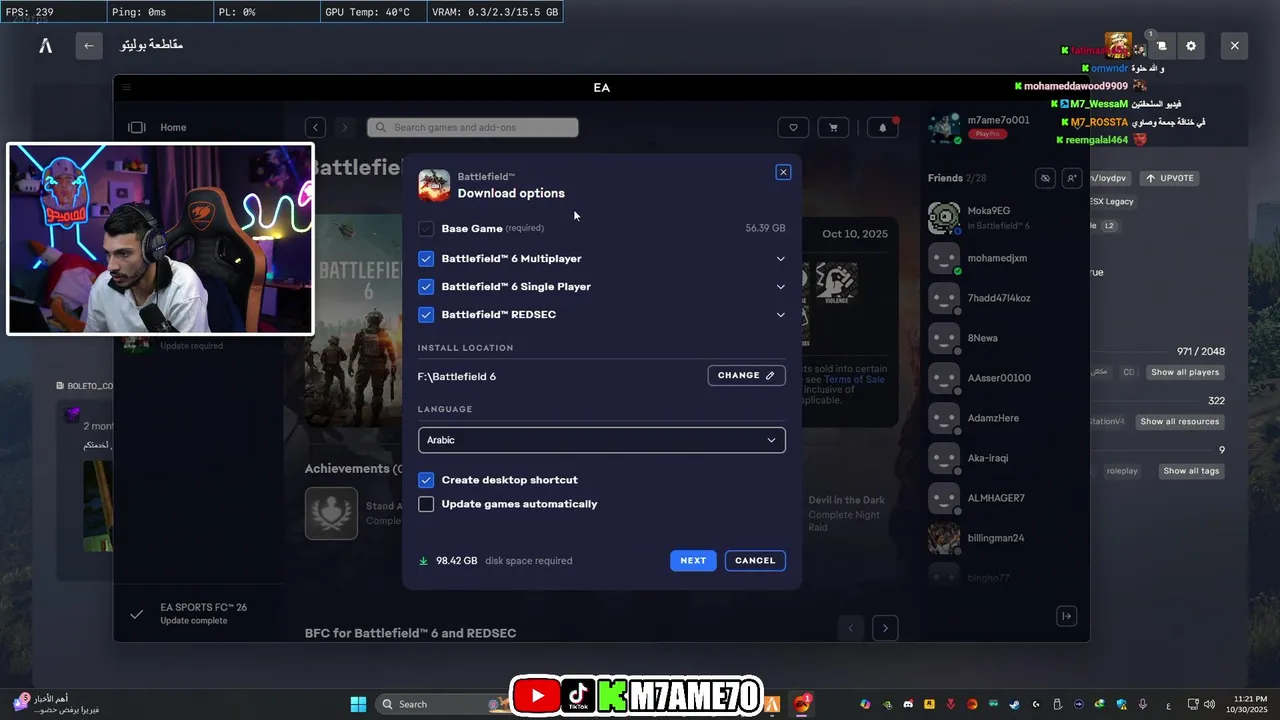This screenshot has width=1280, height=720.
Task: Click EA SPORTS FC 26 Update complete entry
Action: point(203,614)
